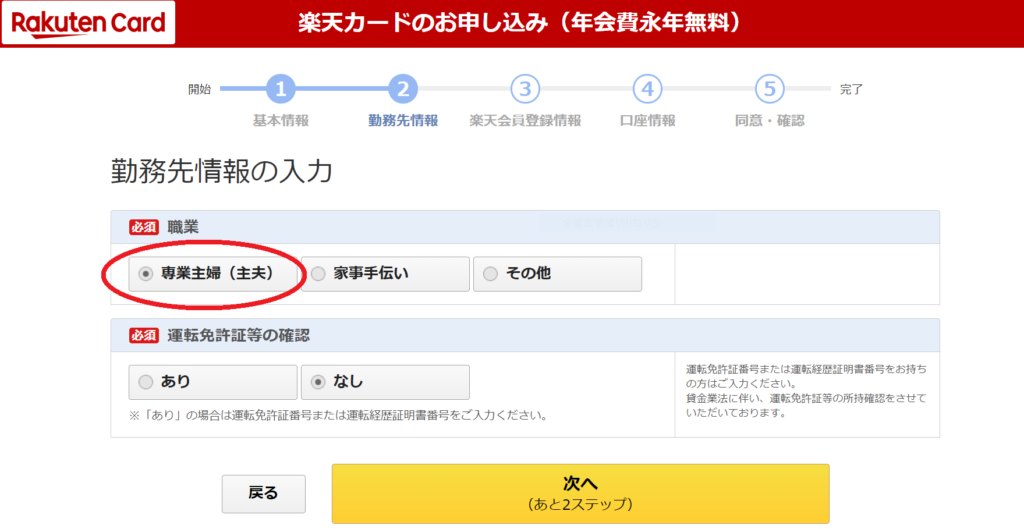Click the 口座情報 step label

[647, 121]
